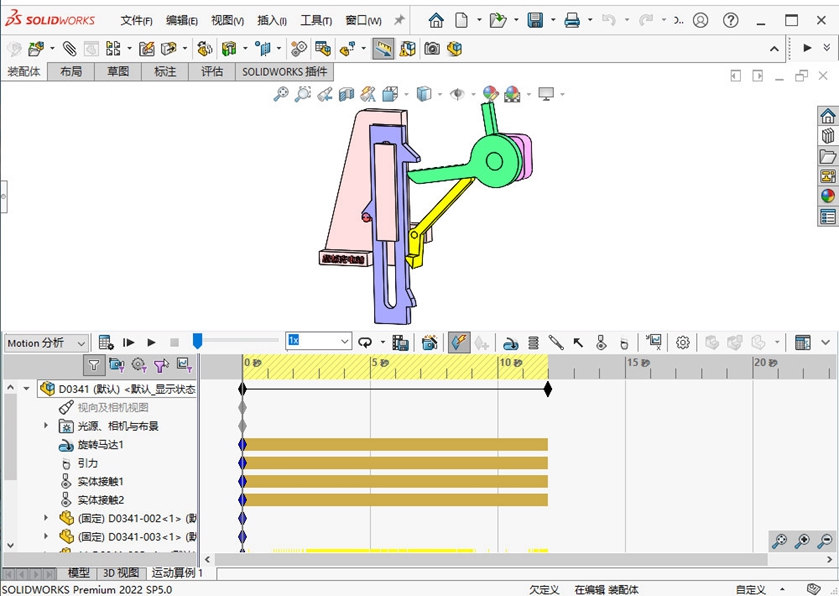Open the 1x playback speed dropdown
This screenshot has height=596, width=839.
click(x=318, y=341)
